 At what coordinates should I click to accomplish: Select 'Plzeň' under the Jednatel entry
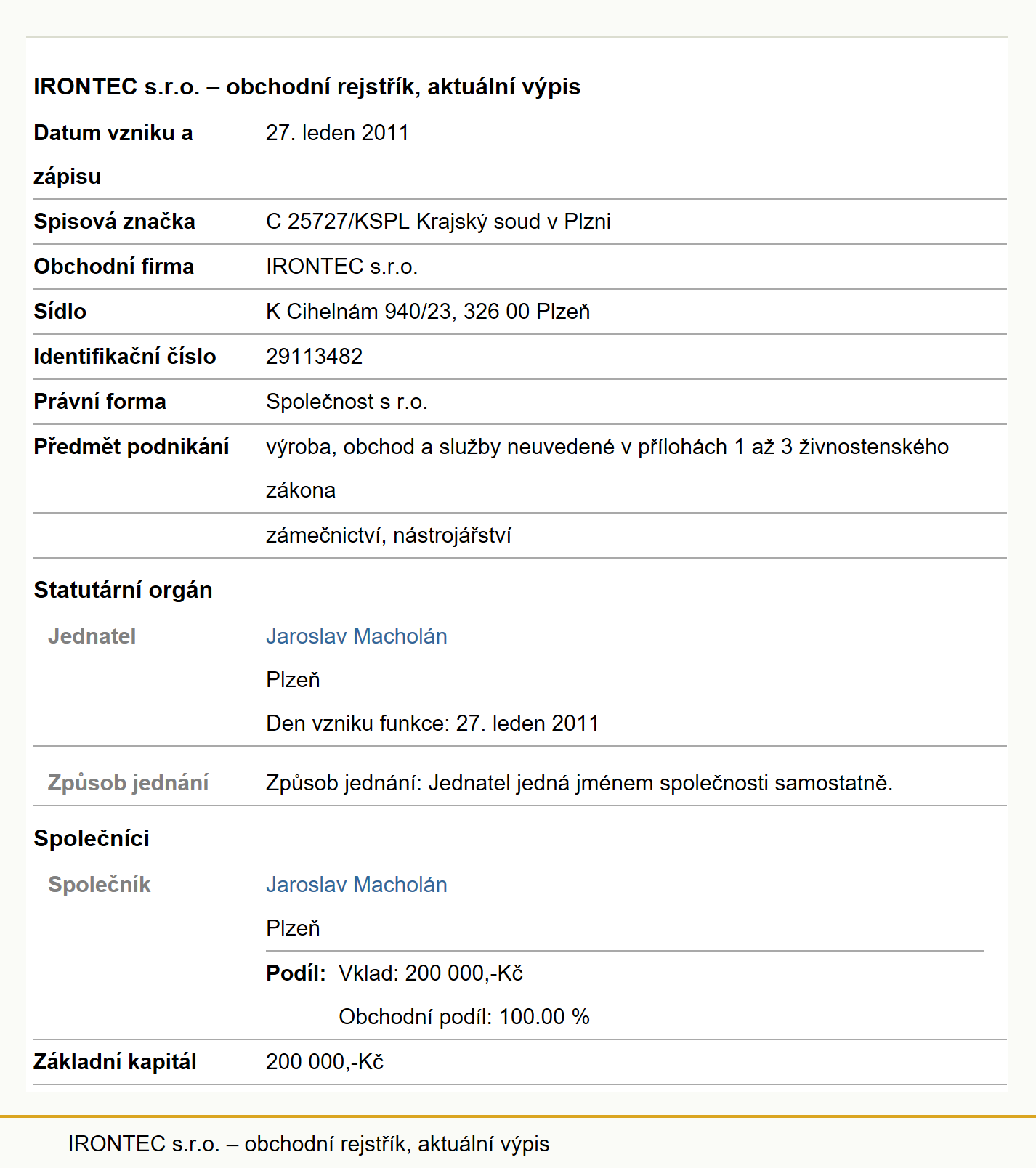pyautogui.click(x=293, y=680)
